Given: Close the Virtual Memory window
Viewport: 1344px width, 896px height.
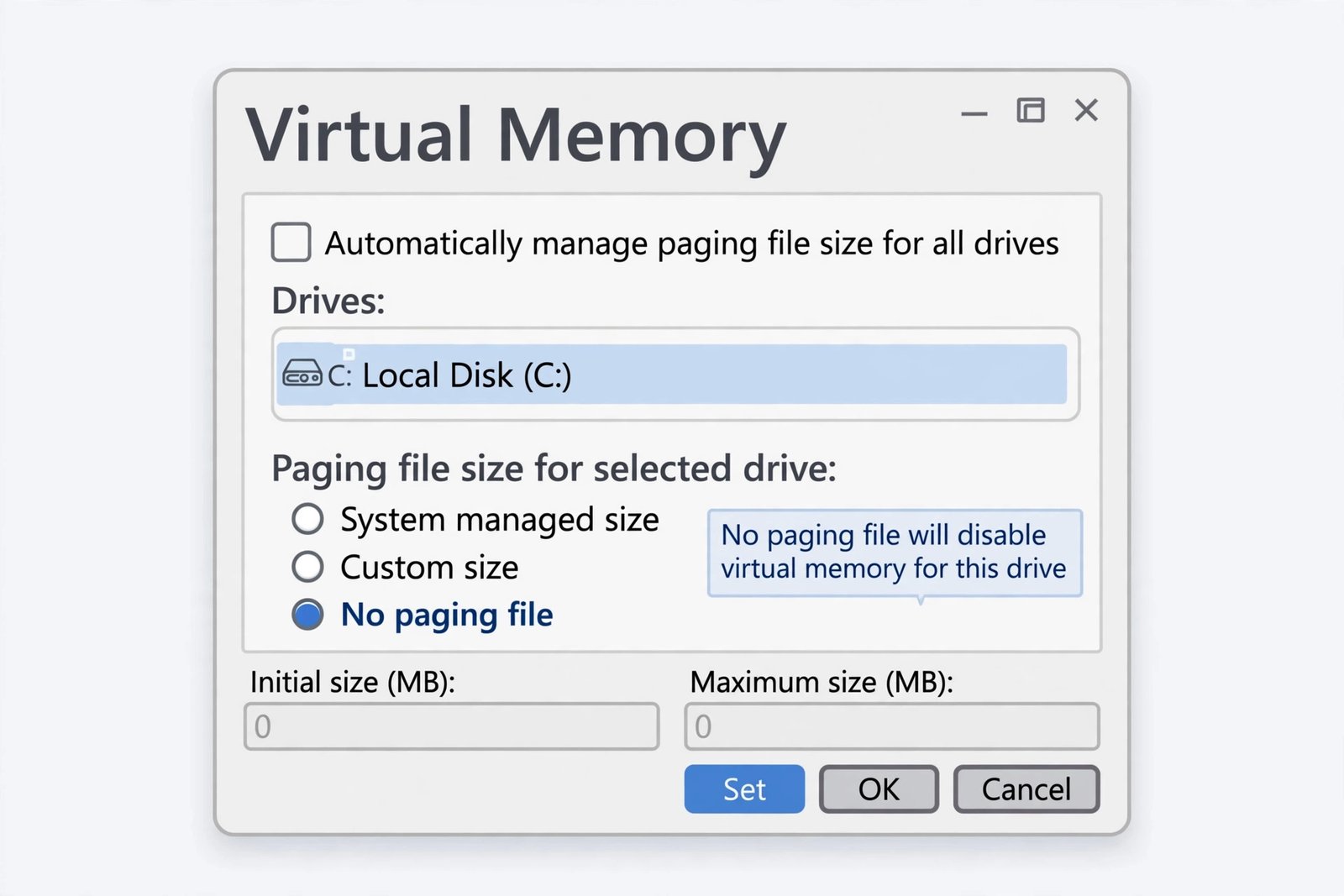Looking at the screenshot, I should point(1086,110).
